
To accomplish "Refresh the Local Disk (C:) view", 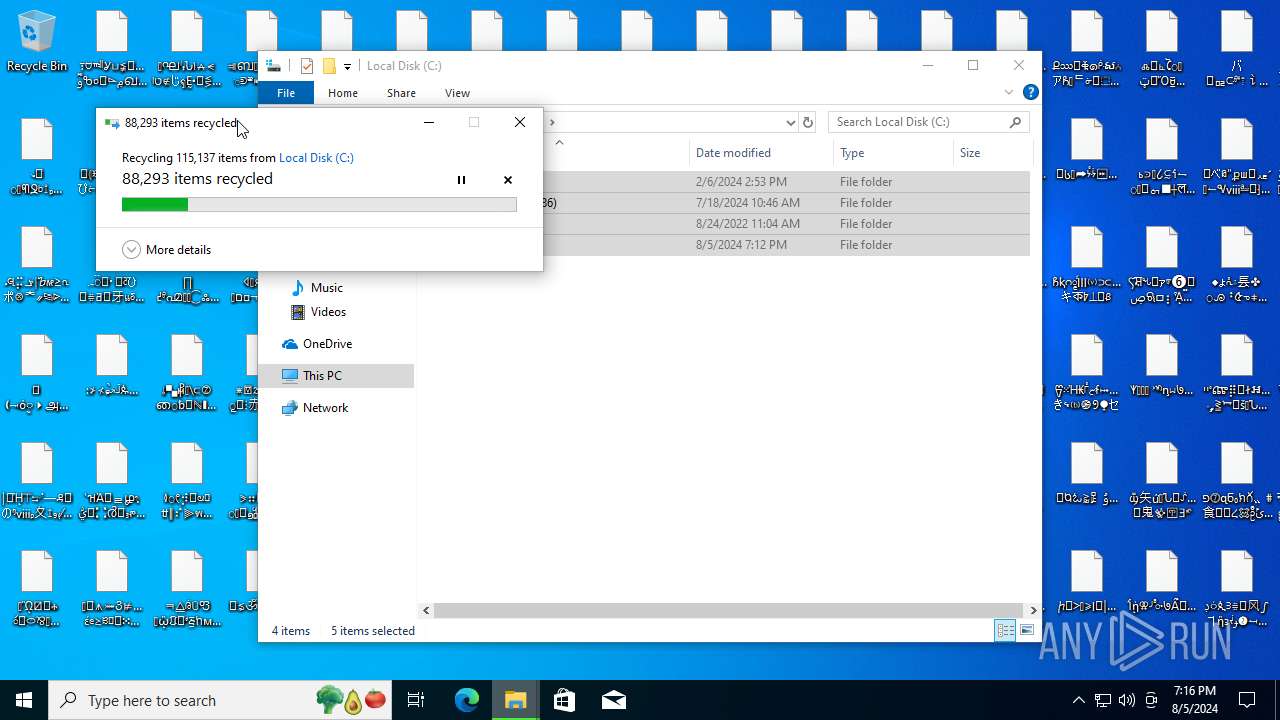I will click(808, 122).
